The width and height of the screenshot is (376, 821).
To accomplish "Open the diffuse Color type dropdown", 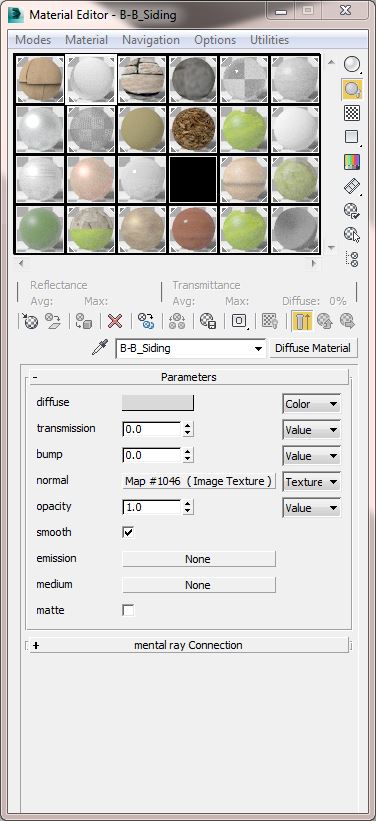I will [312, 404].
